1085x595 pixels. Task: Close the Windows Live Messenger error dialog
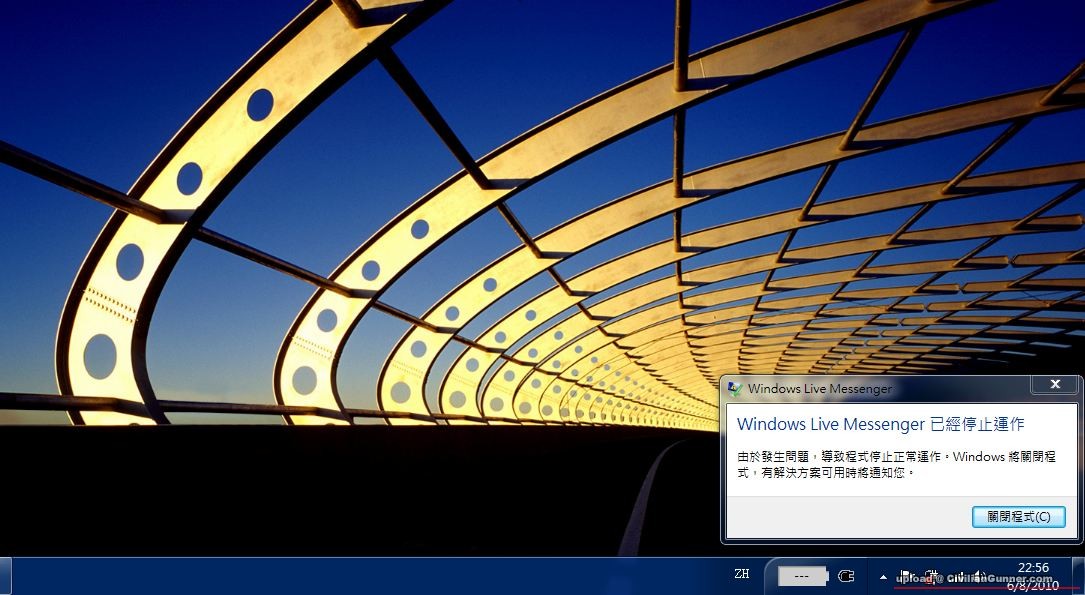(x=1055, y=385)
